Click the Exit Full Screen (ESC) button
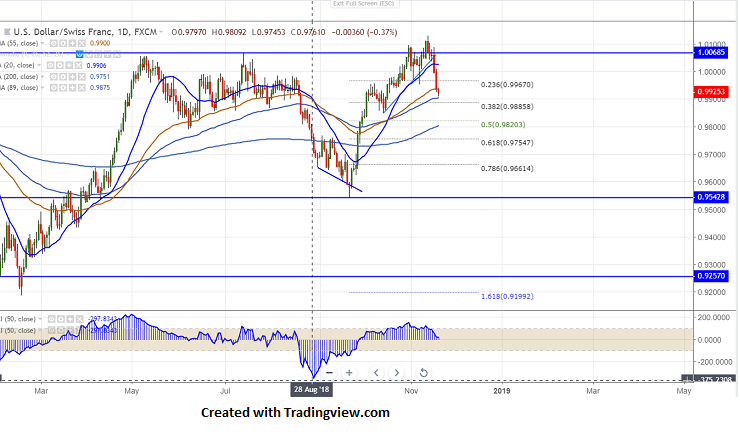This screenshot has height=436, width=740. tap(363, 4)
